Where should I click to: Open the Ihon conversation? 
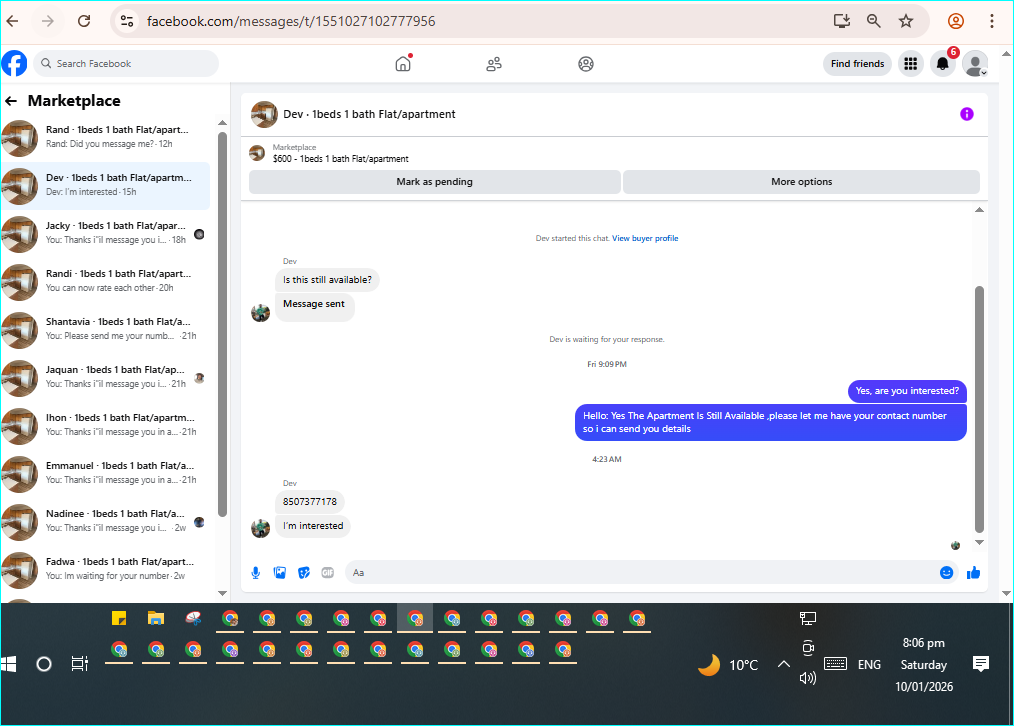(x=105, y=425)
